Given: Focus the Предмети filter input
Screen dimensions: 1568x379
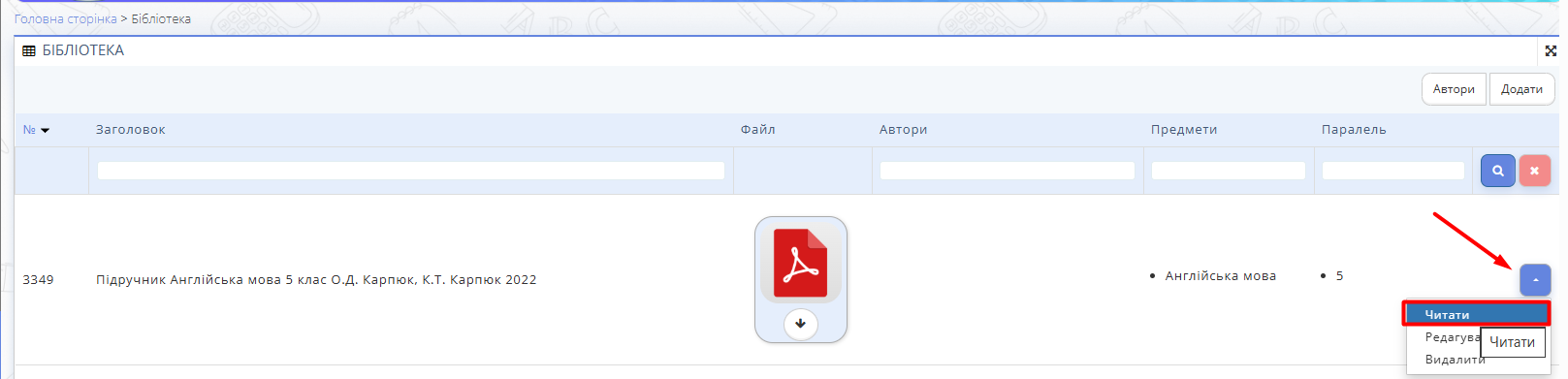Looking at the screenshot, I should pos(1229,171).
